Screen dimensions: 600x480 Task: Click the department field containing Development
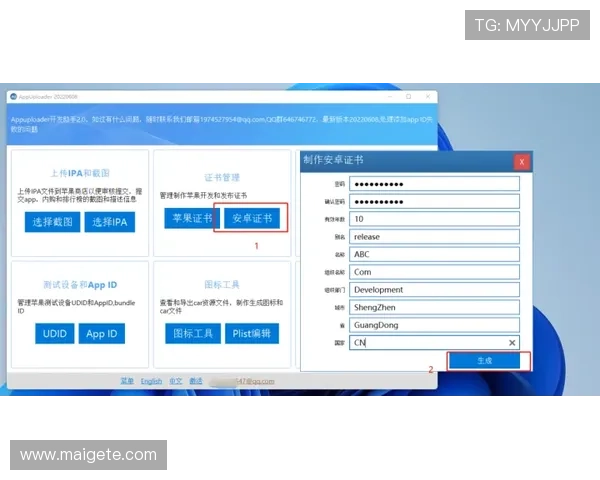pyautogui.click(x=434, y=289)
